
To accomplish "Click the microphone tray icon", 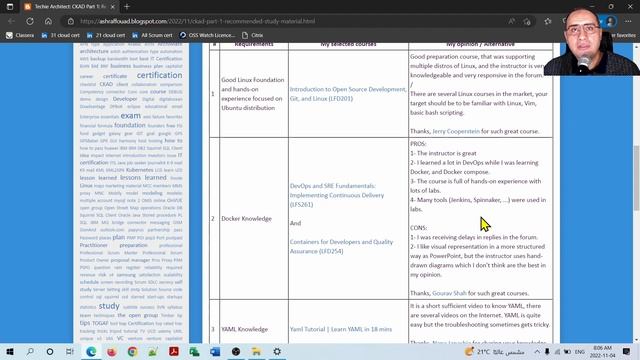I will (547, 351).
